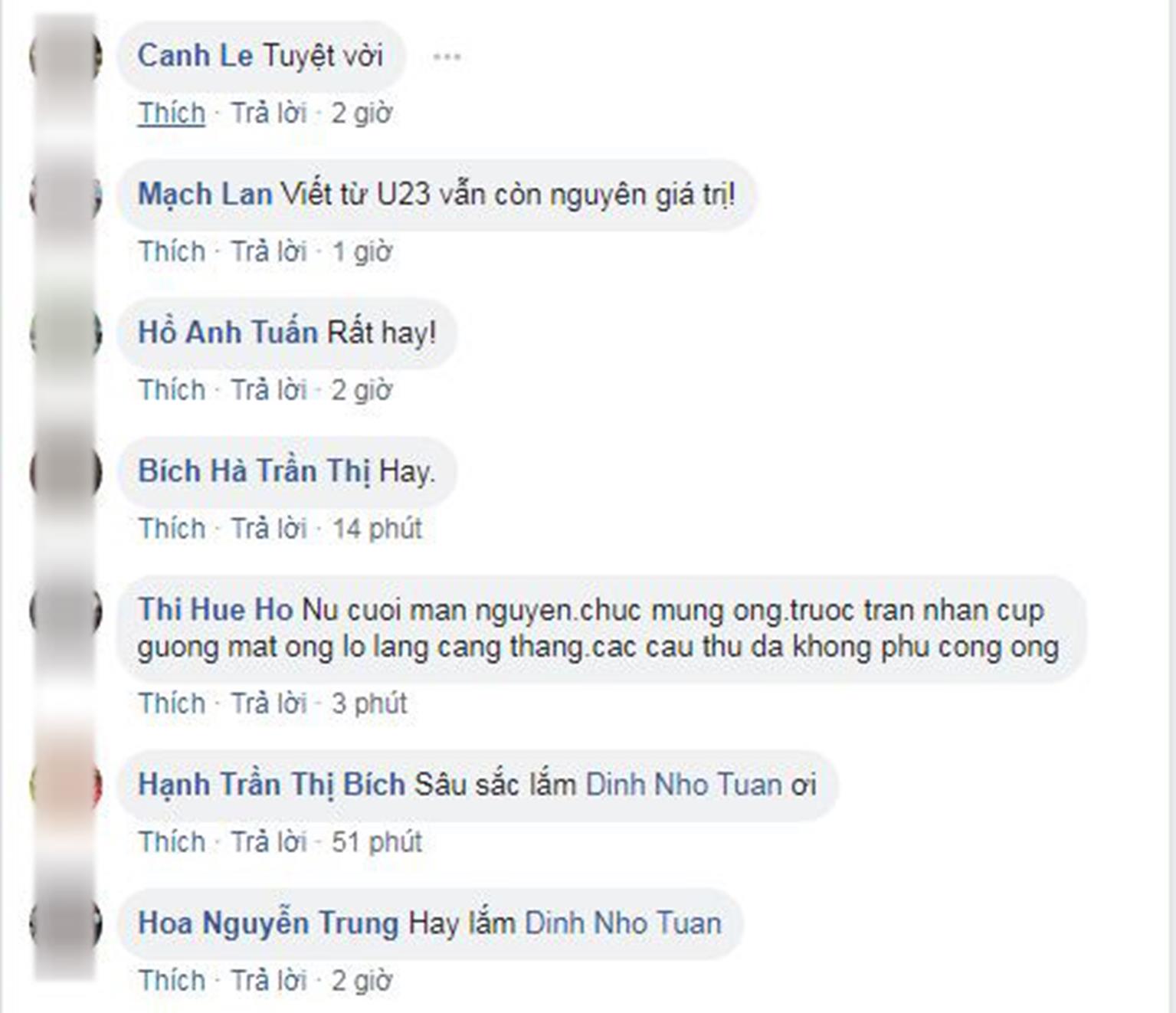Open Mạch Lan's profile avatar
The height and width of the screenshot is (1013, 1176).
(x=66, y=195)
